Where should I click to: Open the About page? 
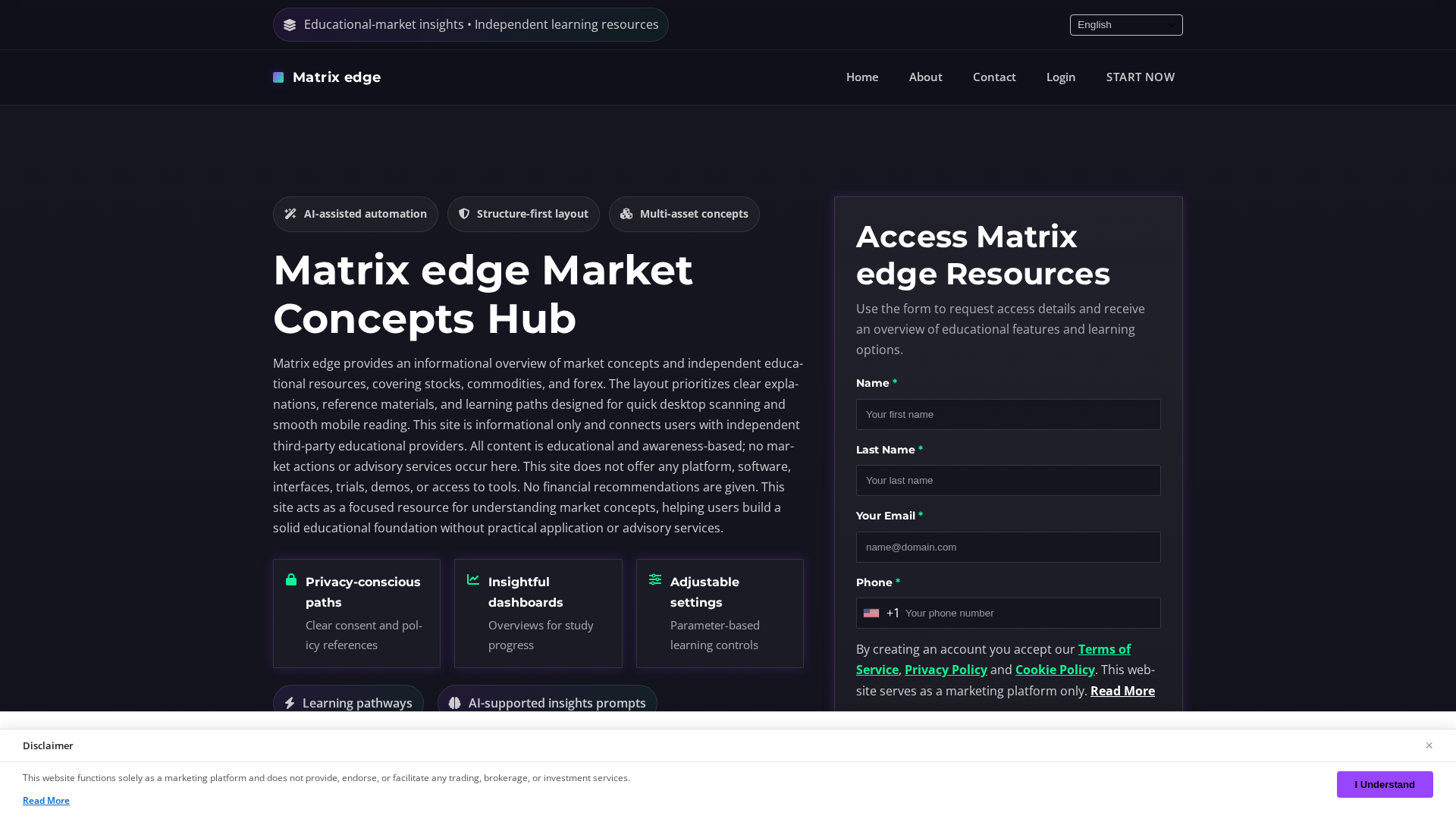coord(926,77)
